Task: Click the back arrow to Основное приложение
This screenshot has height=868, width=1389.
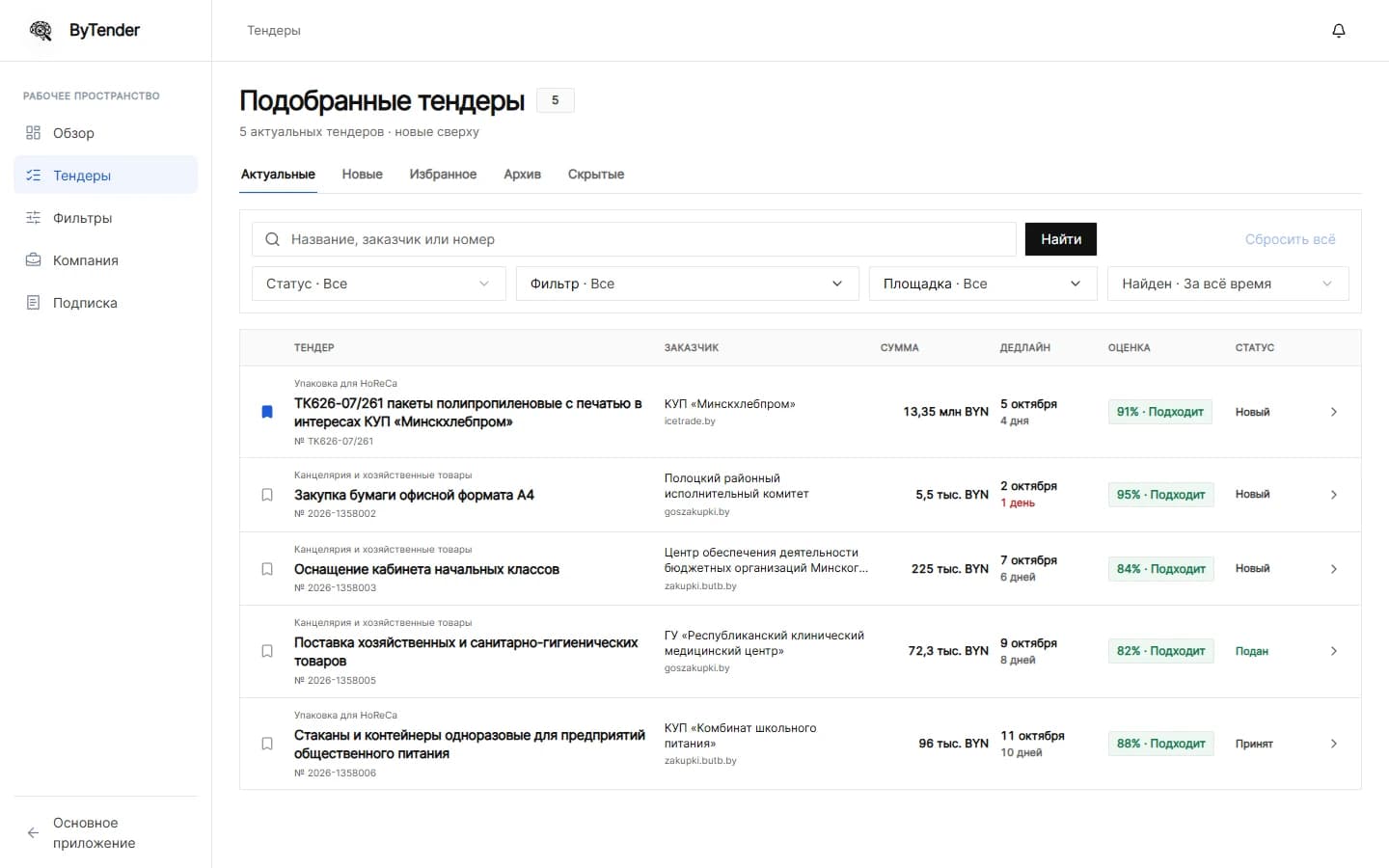Action: pos(33,833)
